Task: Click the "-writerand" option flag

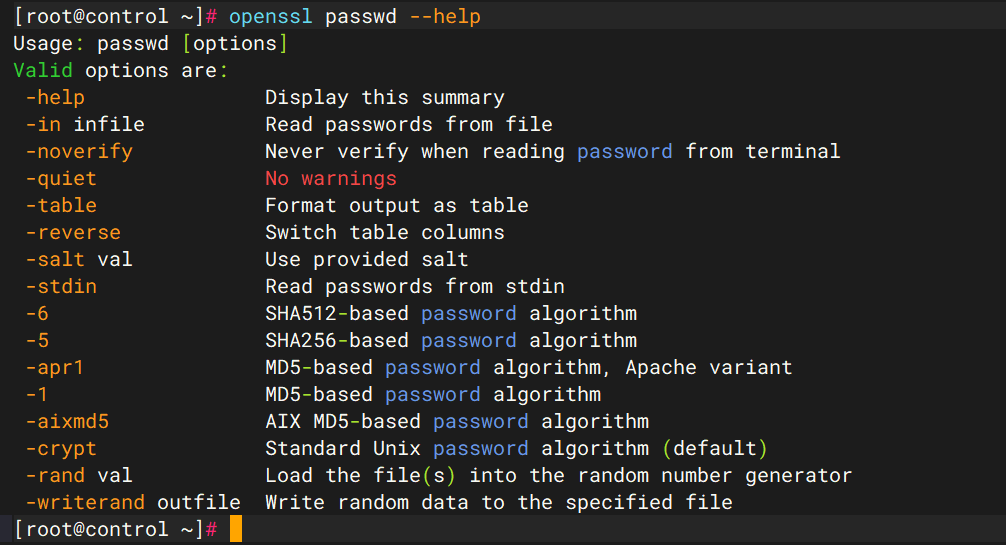Action: 85,503
